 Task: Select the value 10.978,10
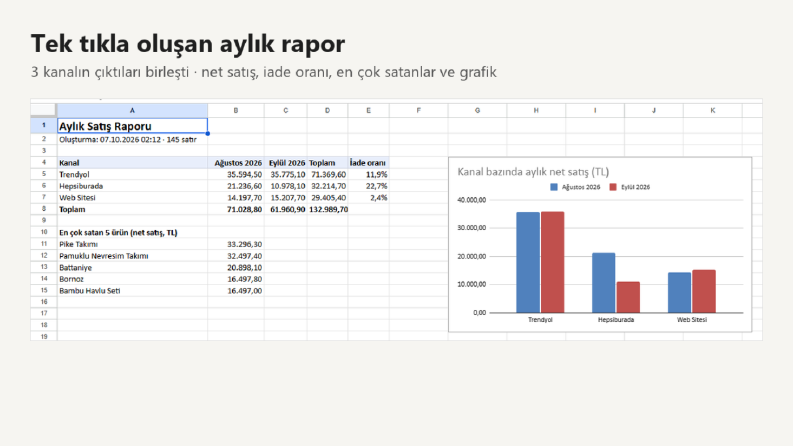285,186
